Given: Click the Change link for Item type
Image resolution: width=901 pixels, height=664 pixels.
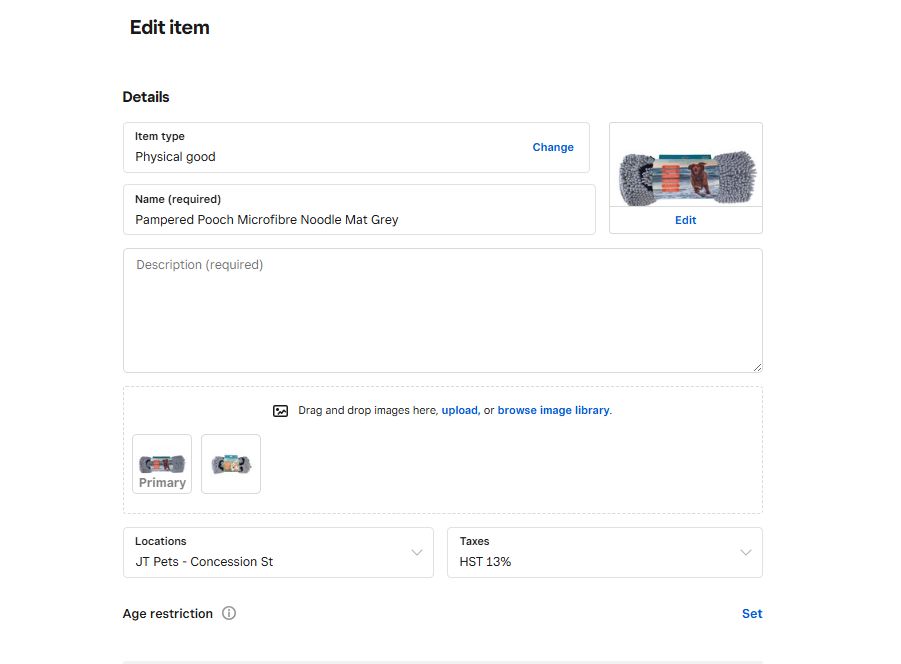Looking at the screenshot, I should tap(553, 147).
